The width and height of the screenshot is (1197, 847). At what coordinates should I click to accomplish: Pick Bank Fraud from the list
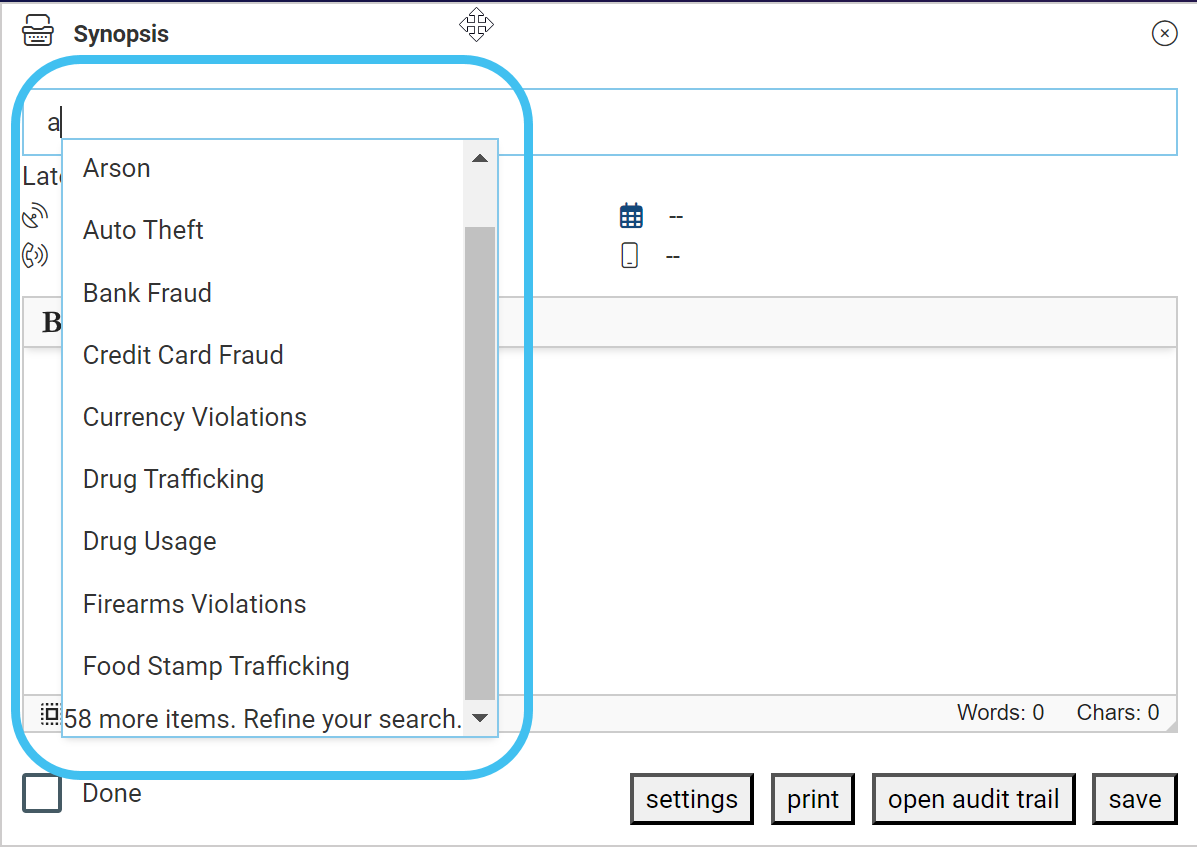147,293
